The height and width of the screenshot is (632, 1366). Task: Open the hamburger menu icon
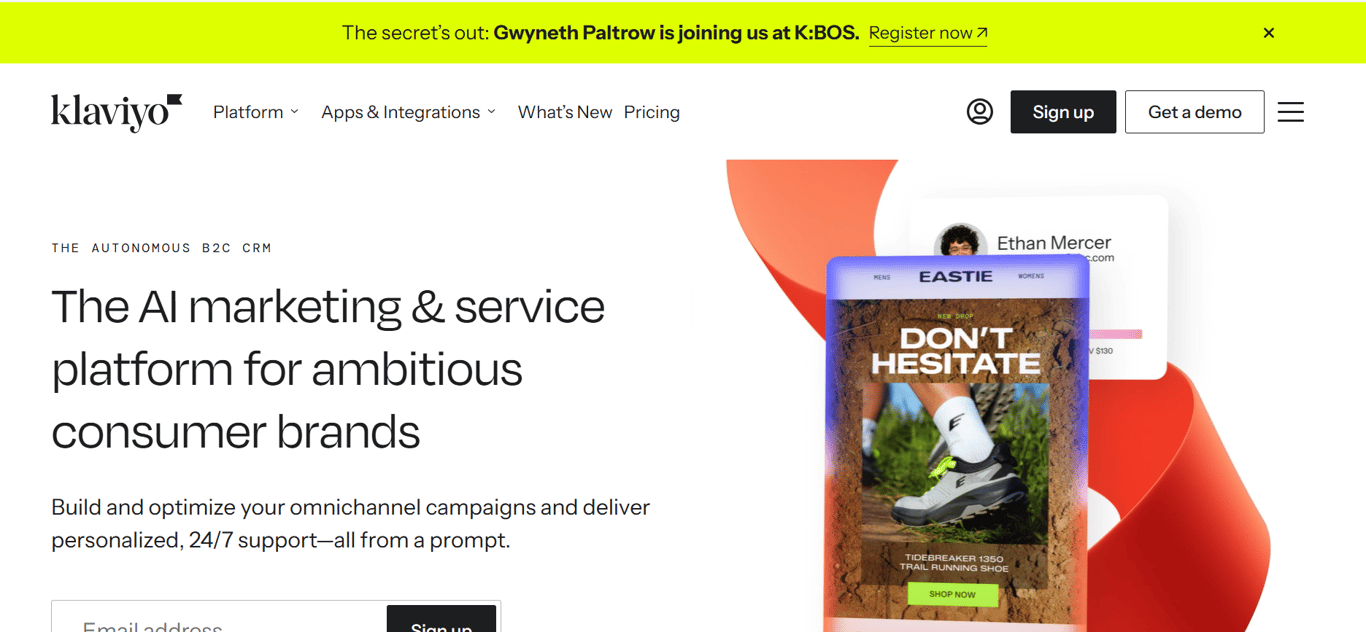click(x=1291, y=112)
